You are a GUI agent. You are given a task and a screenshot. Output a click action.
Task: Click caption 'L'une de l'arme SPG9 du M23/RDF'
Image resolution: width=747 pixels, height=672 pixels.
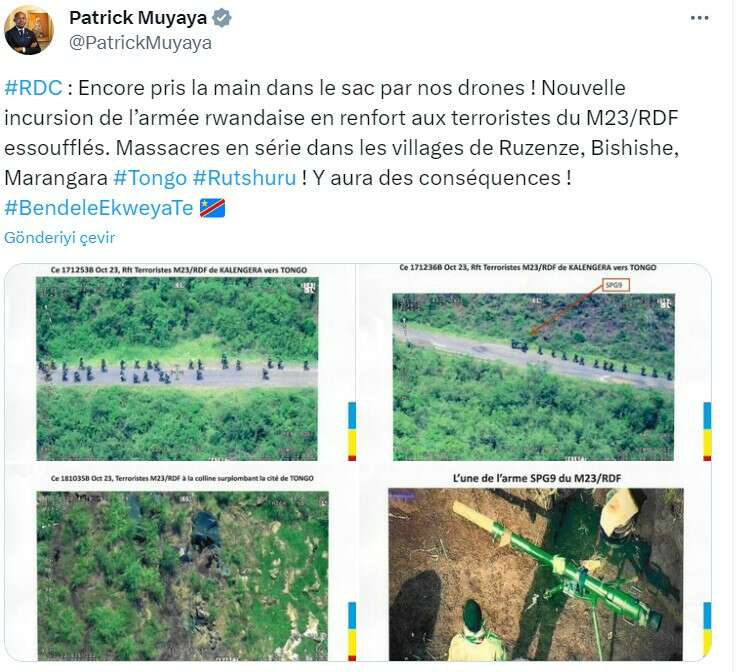pos(537,478)
